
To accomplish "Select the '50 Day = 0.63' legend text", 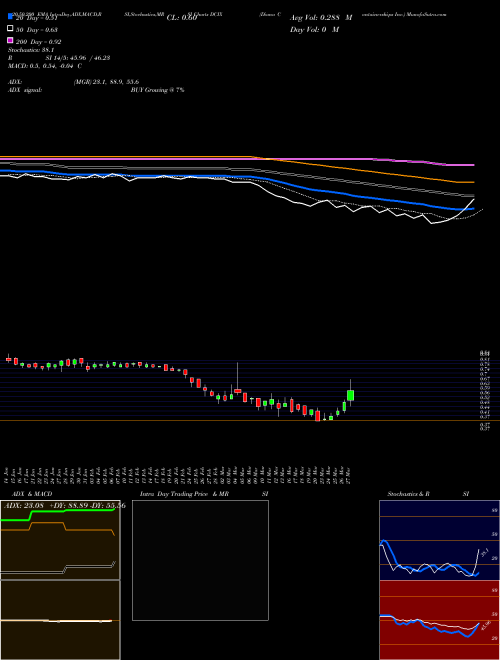I will tap(37, 30).
